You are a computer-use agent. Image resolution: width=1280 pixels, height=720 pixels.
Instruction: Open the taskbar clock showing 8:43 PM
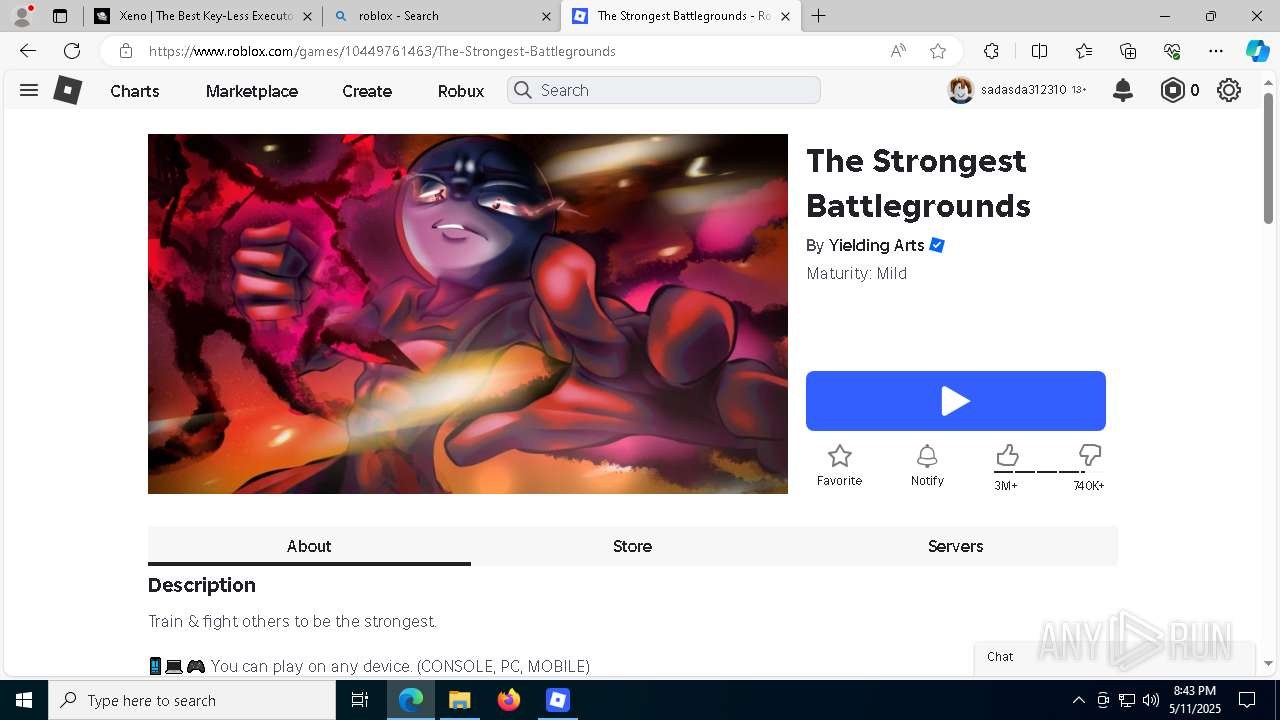[1195, 700]
